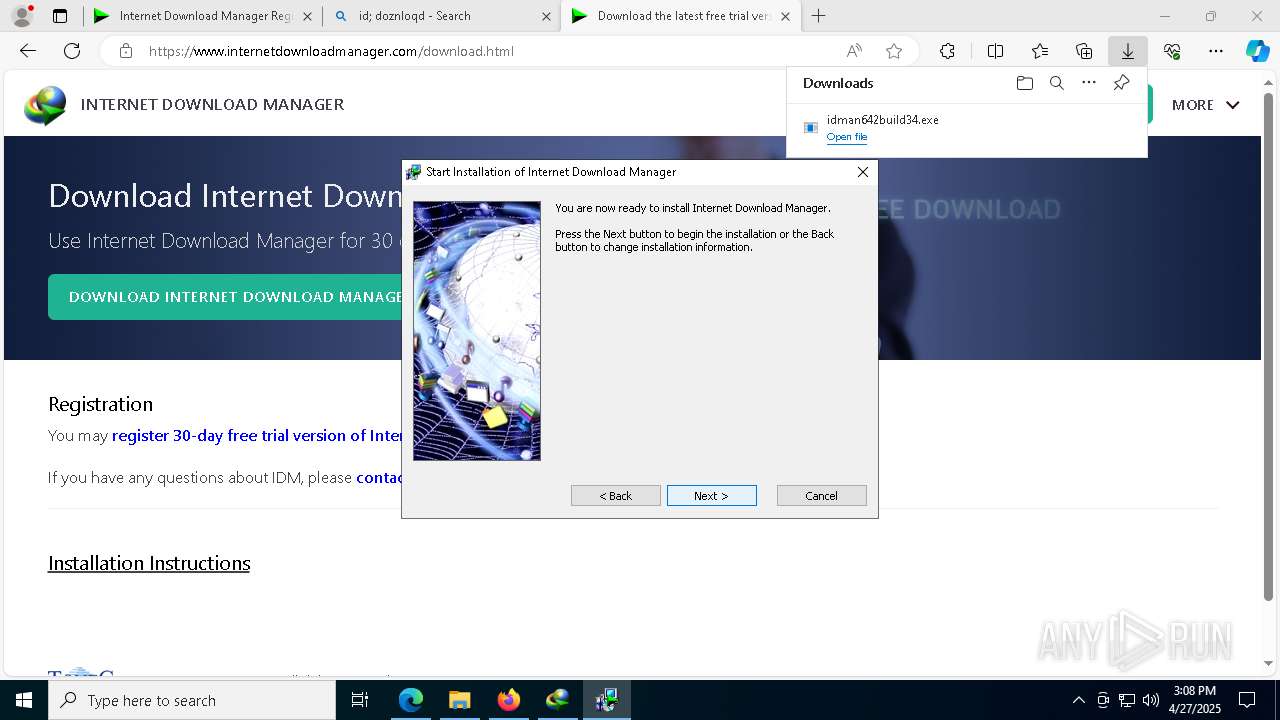Viewport: 1280px width, 720px height.
Task: Search downloads with magnifier icon
Action: [x=1056, y=83]
